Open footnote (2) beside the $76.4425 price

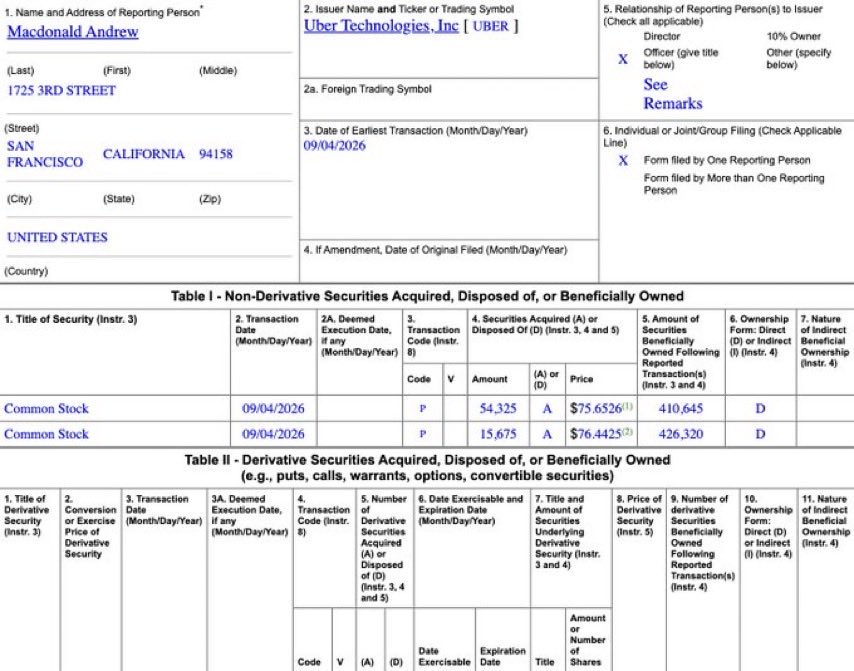point(627,432)
